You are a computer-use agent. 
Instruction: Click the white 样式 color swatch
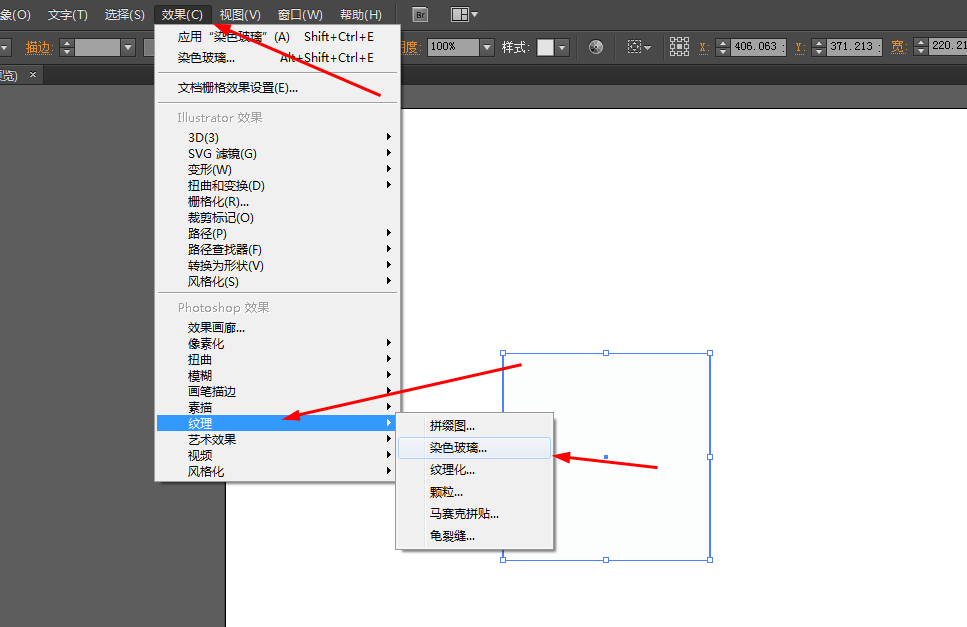click(x=544, y=46)
